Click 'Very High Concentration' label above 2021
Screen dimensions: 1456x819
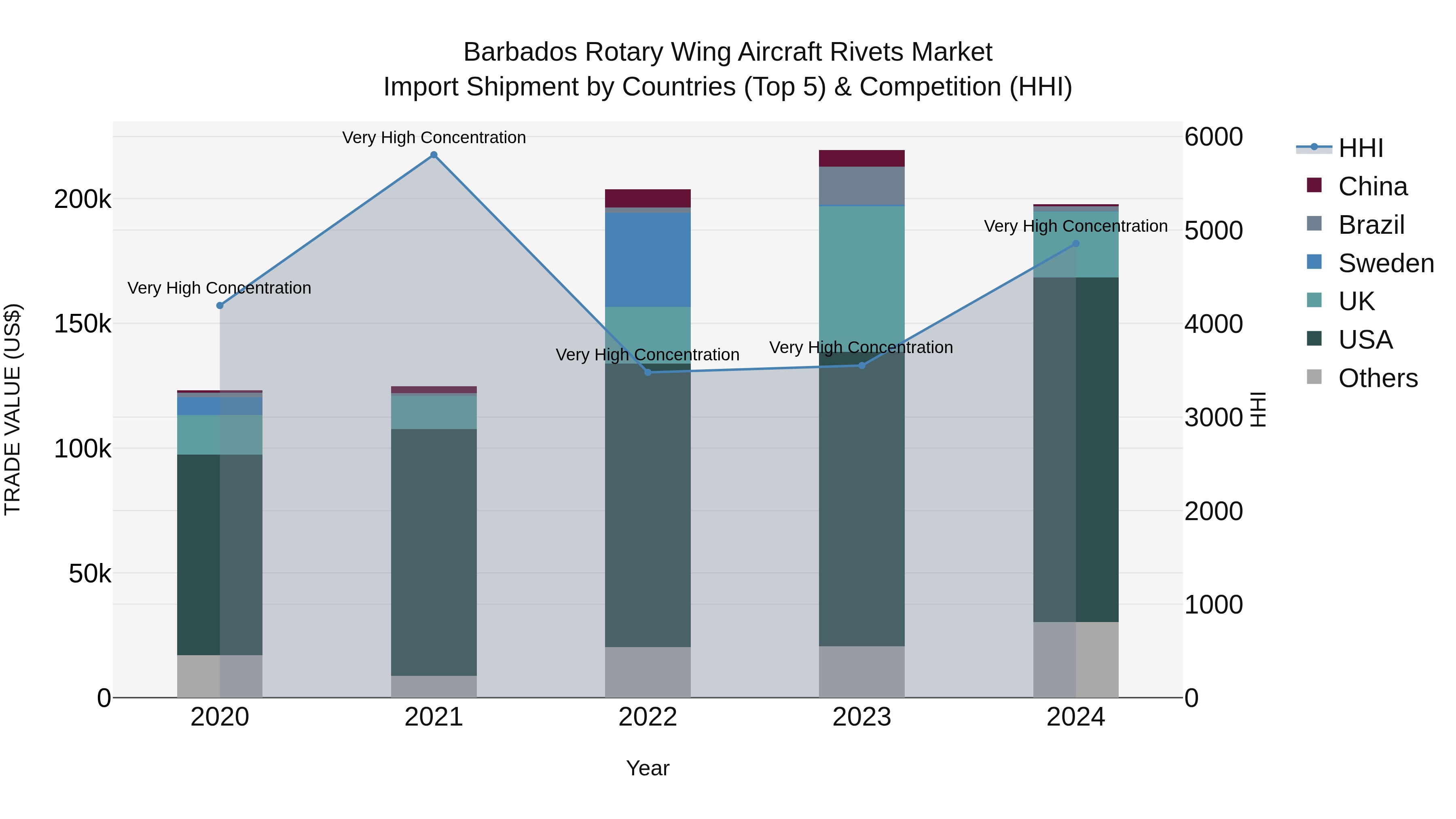pyautogui.click(x=434, y=138)
